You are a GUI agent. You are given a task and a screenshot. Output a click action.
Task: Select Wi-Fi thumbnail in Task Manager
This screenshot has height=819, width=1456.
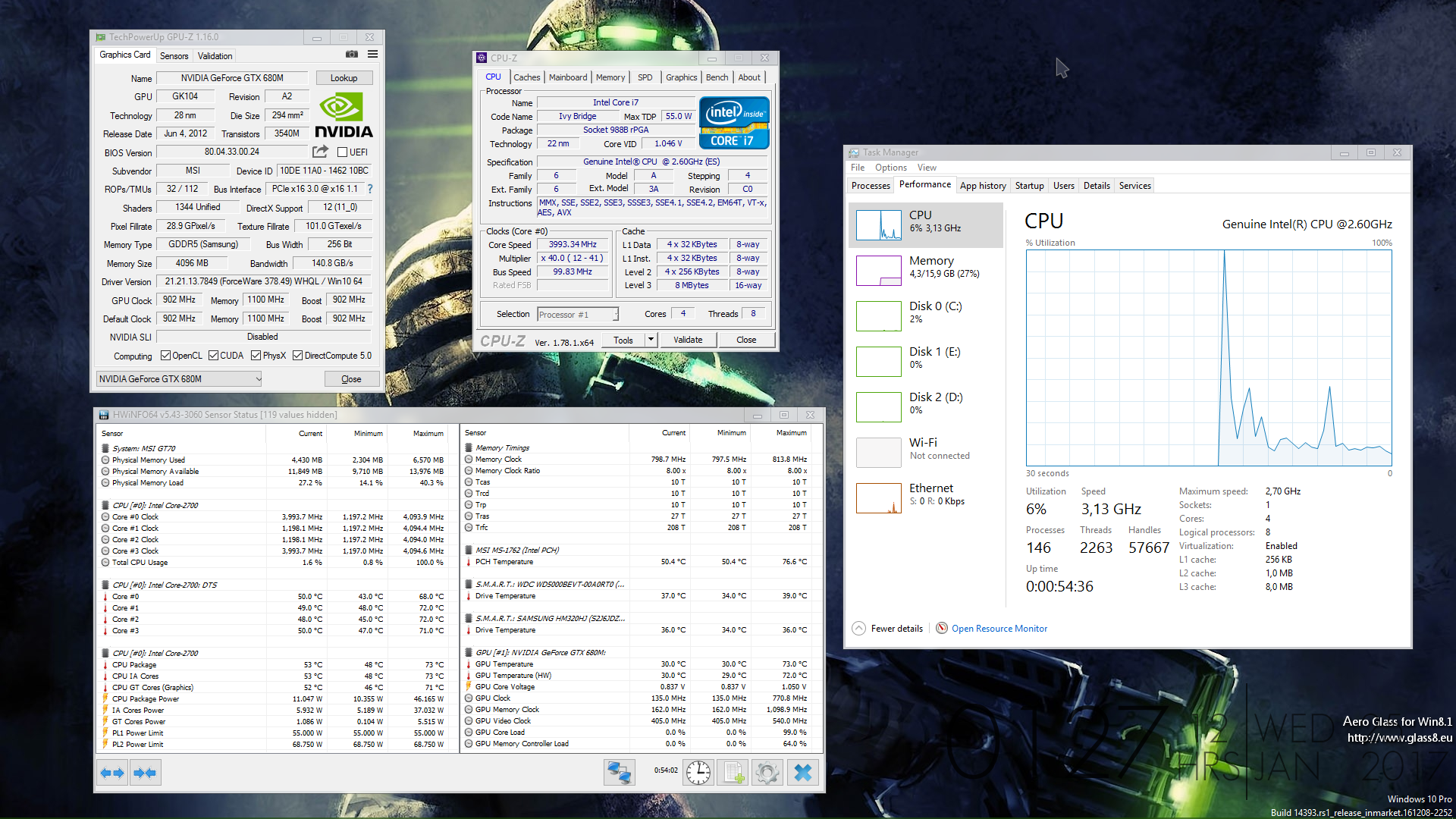[879, 453]
